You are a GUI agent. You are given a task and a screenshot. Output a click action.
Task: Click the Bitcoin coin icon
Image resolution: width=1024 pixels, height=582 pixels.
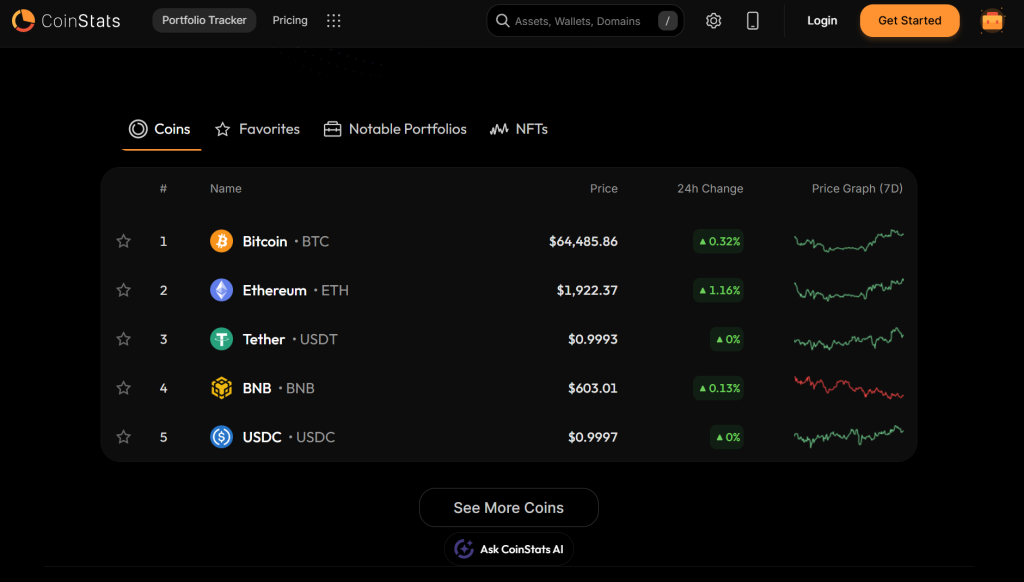click(221, 241)
